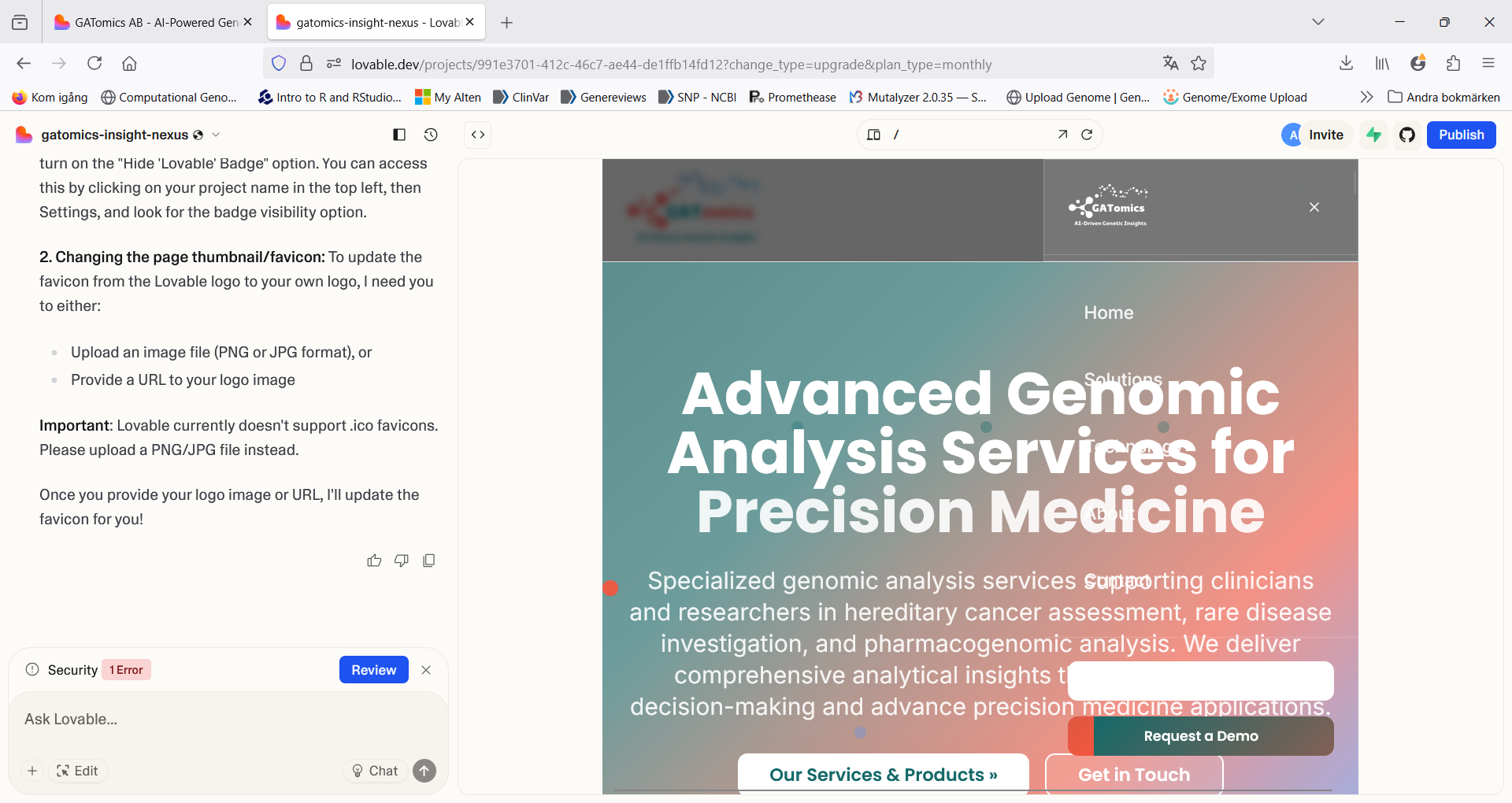Open the GitHub integration icon
The width and height of the screenshot is (1512, 803).
(1407, 135)
